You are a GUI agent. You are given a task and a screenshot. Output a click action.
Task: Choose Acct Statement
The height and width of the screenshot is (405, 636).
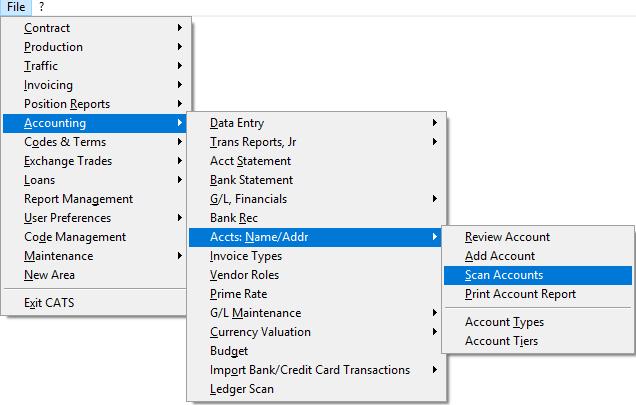coord(316,161)
